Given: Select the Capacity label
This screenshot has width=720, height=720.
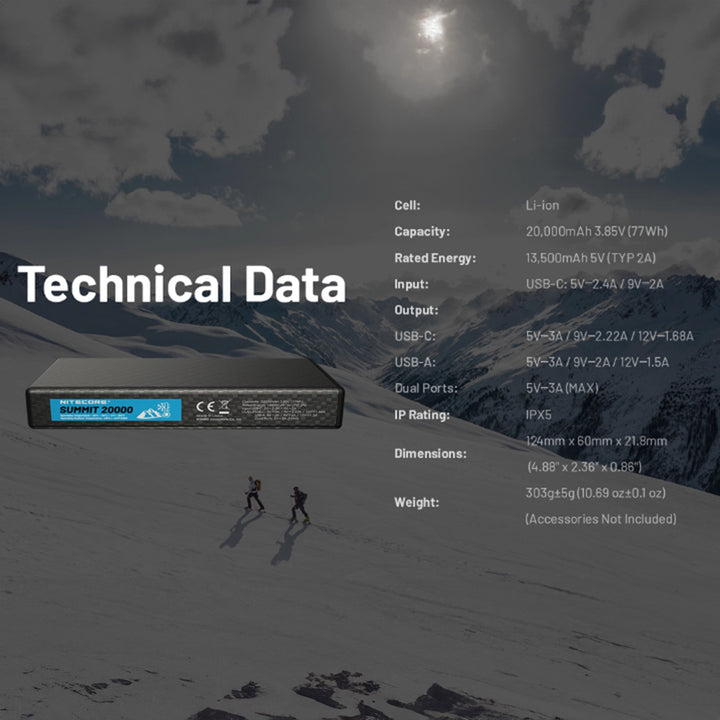Looking at the screenshot, I should tap(422, 232).
